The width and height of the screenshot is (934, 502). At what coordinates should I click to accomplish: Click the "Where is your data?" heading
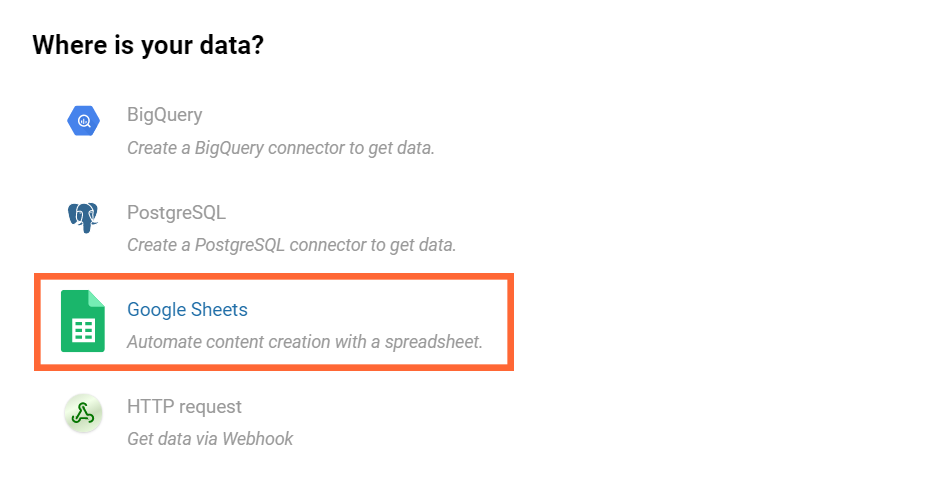point(148,45)
